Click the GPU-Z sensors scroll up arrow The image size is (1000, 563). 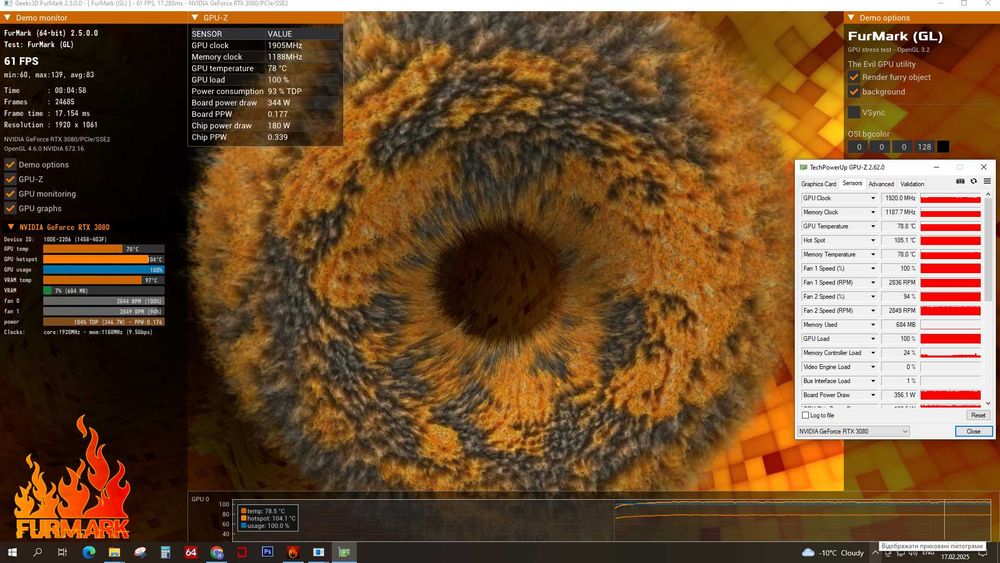[989, 195]
